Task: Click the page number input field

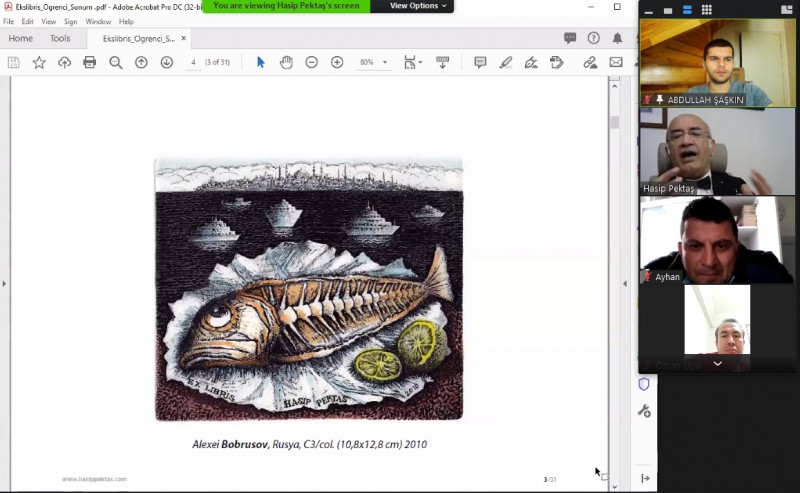Action: 192,62
